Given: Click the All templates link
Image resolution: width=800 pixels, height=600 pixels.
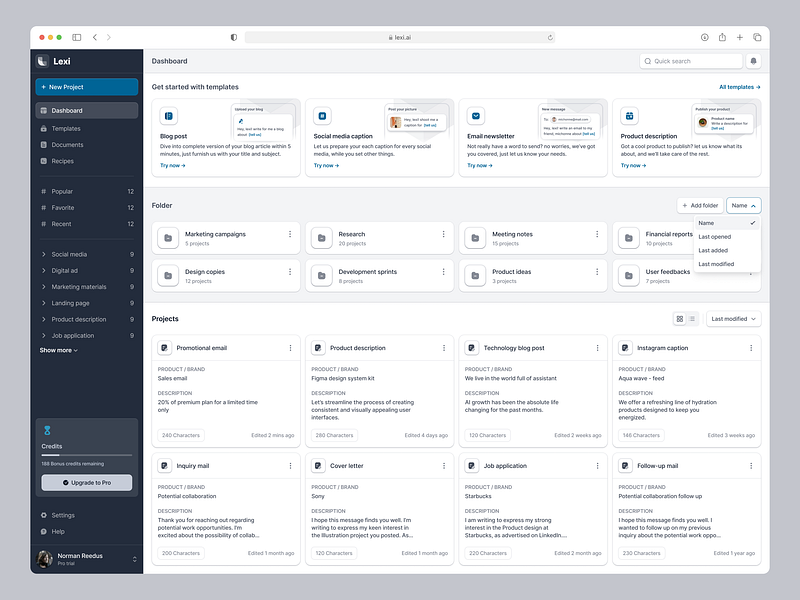Looking at the screenshot, I should coord(739,86).
